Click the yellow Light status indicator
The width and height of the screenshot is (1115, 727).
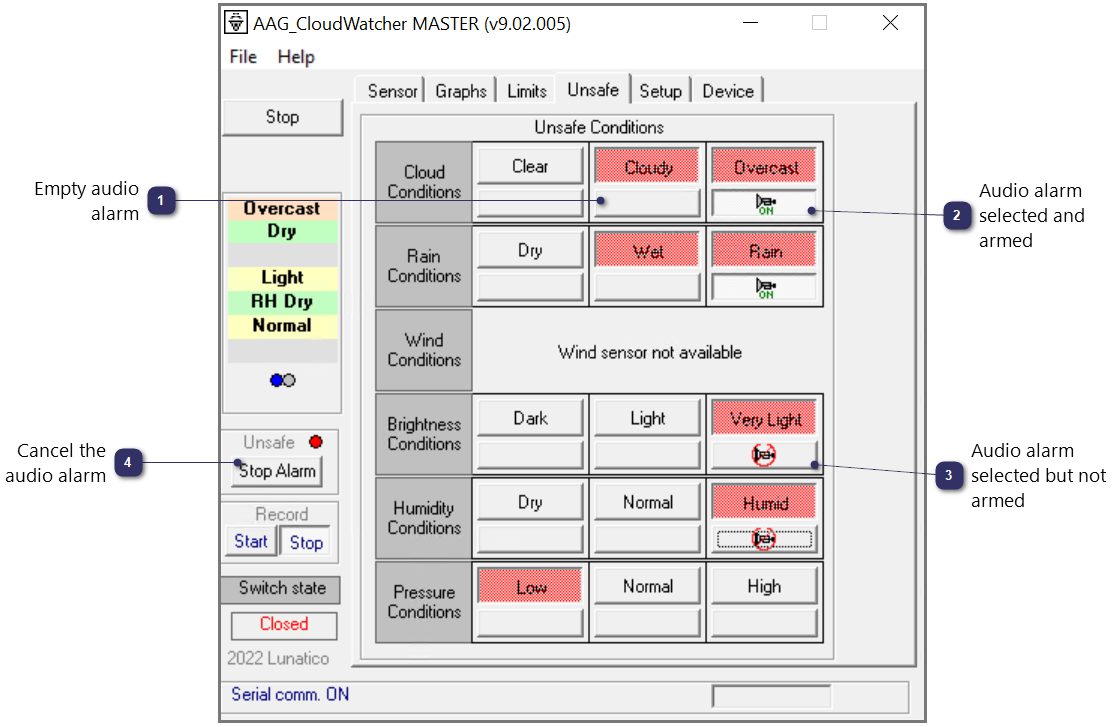tap(282, 277)
